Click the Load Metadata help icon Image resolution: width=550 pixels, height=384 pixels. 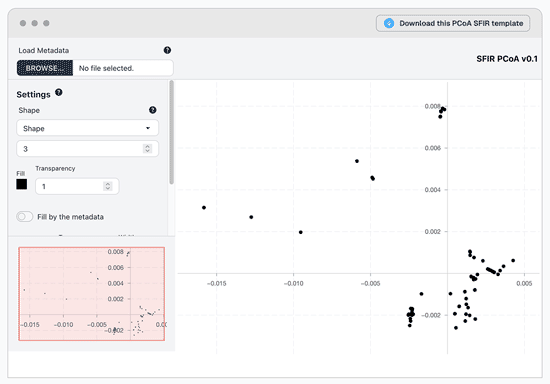pos(167,50)
